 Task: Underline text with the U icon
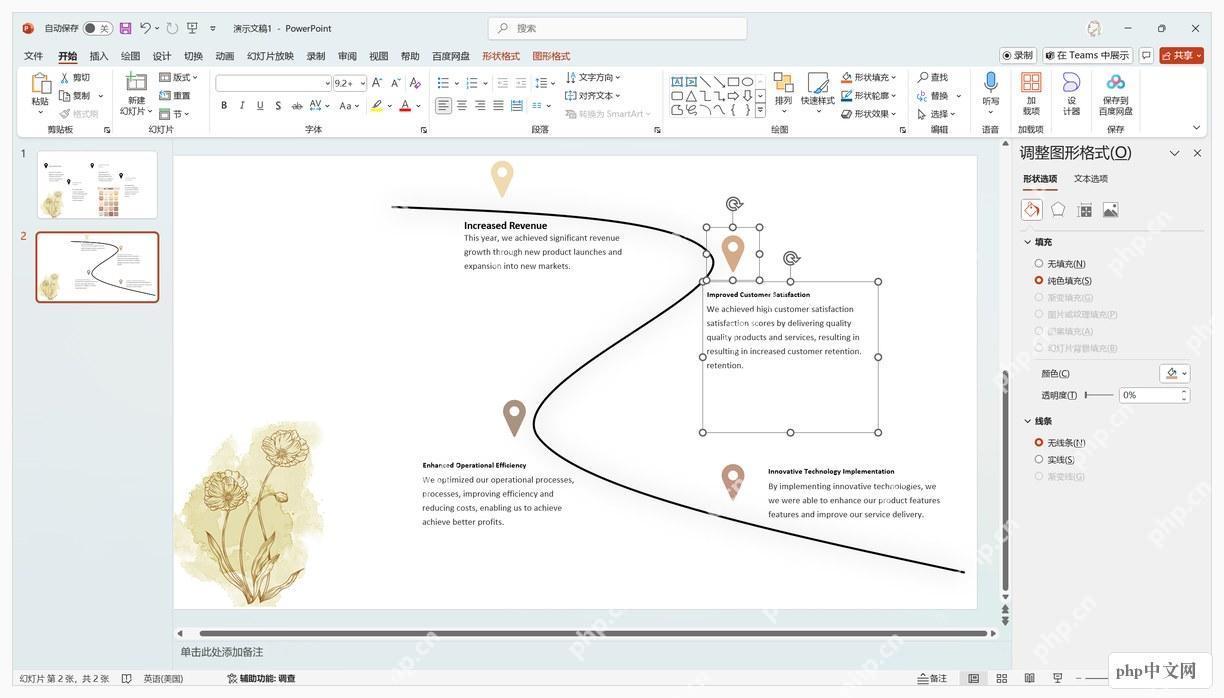[260, 105]
